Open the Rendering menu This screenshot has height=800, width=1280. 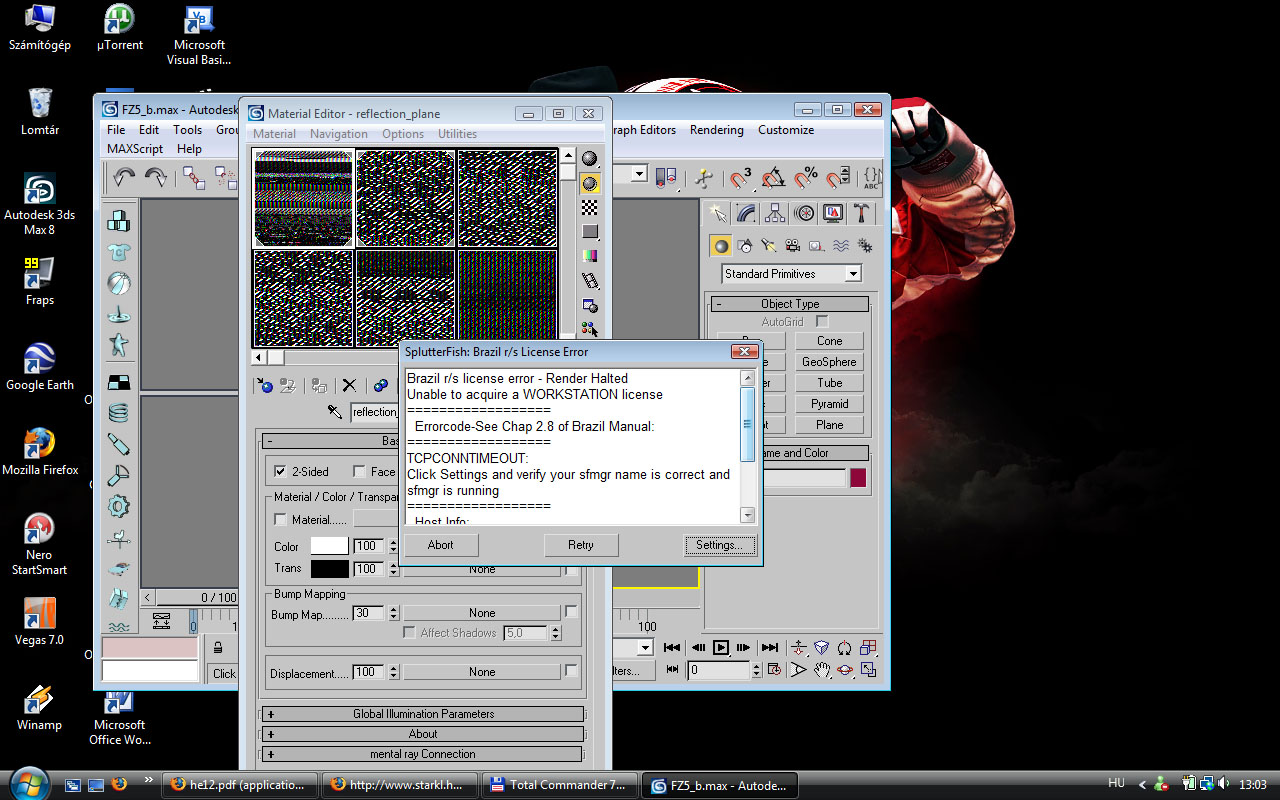(x=717, y=130)
